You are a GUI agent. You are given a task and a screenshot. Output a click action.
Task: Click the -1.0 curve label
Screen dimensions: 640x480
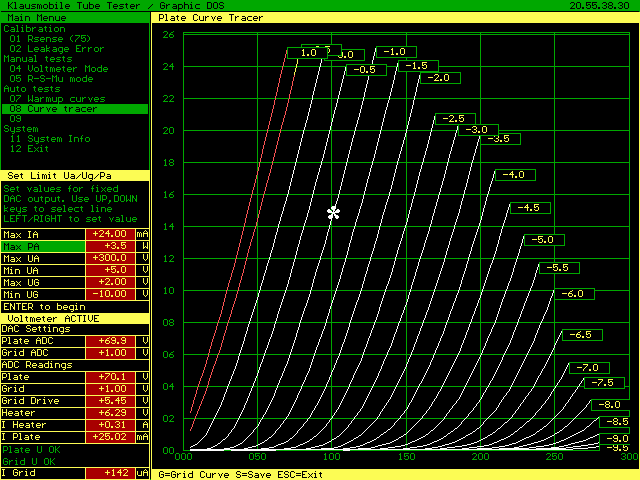coord(396,52)
